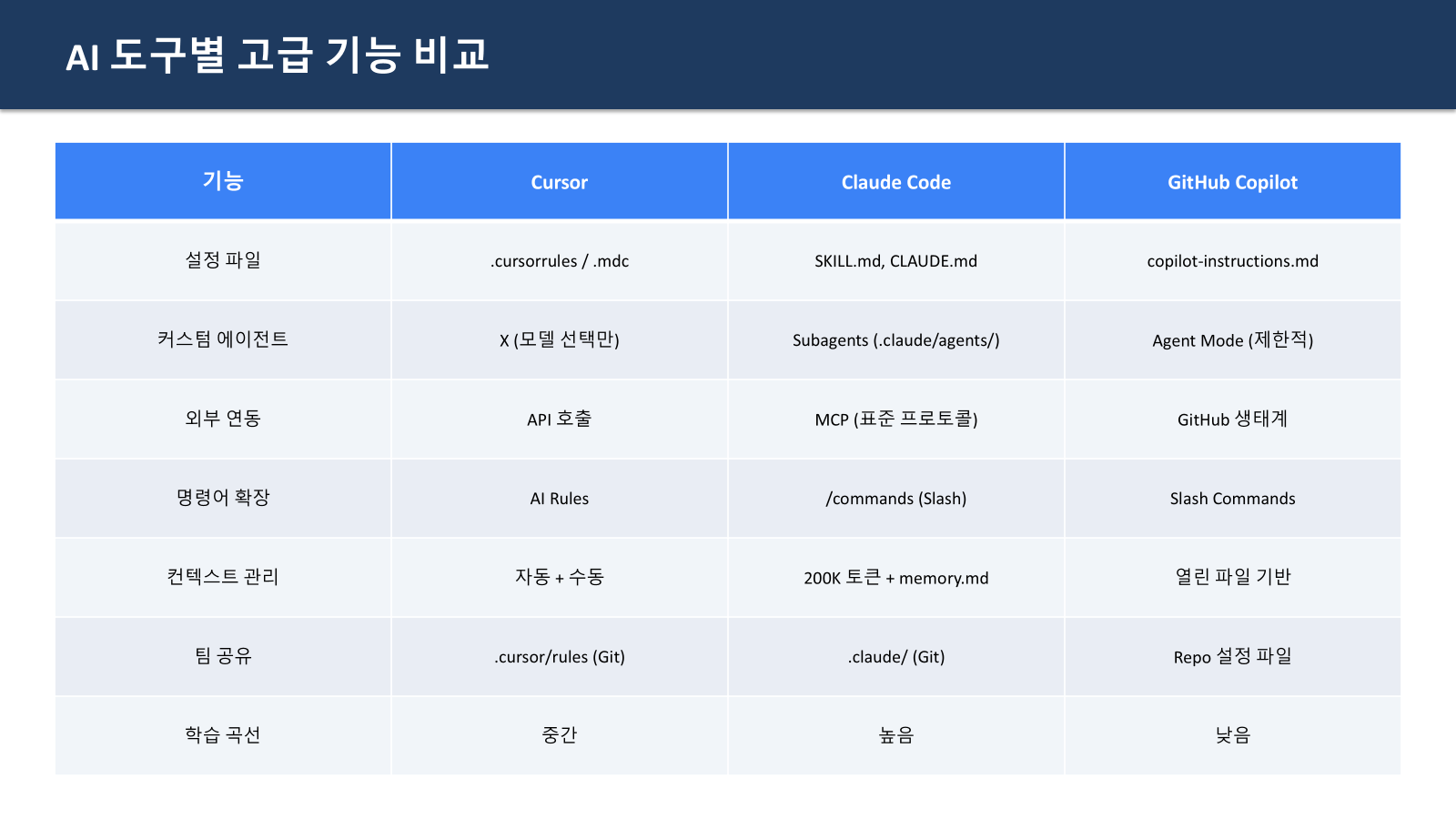Click the '높음' cell

(896, 735)
